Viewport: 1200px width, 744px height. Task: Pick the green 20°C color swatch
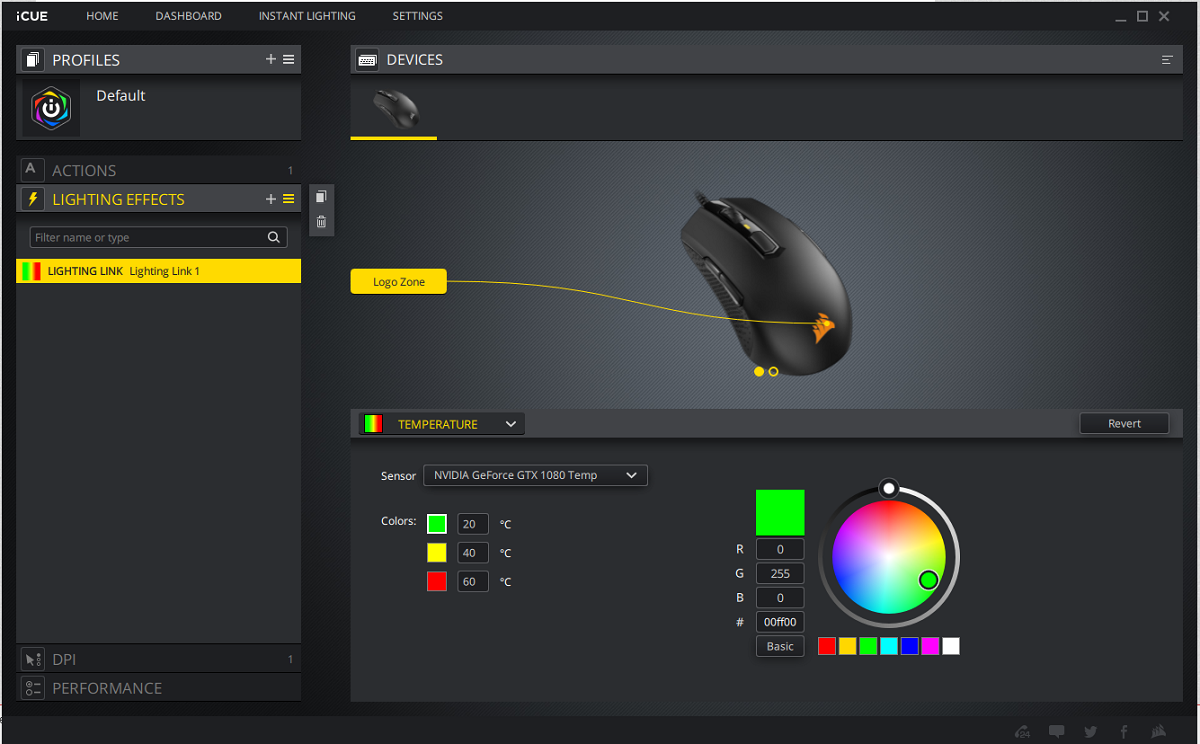click(437, 524)
